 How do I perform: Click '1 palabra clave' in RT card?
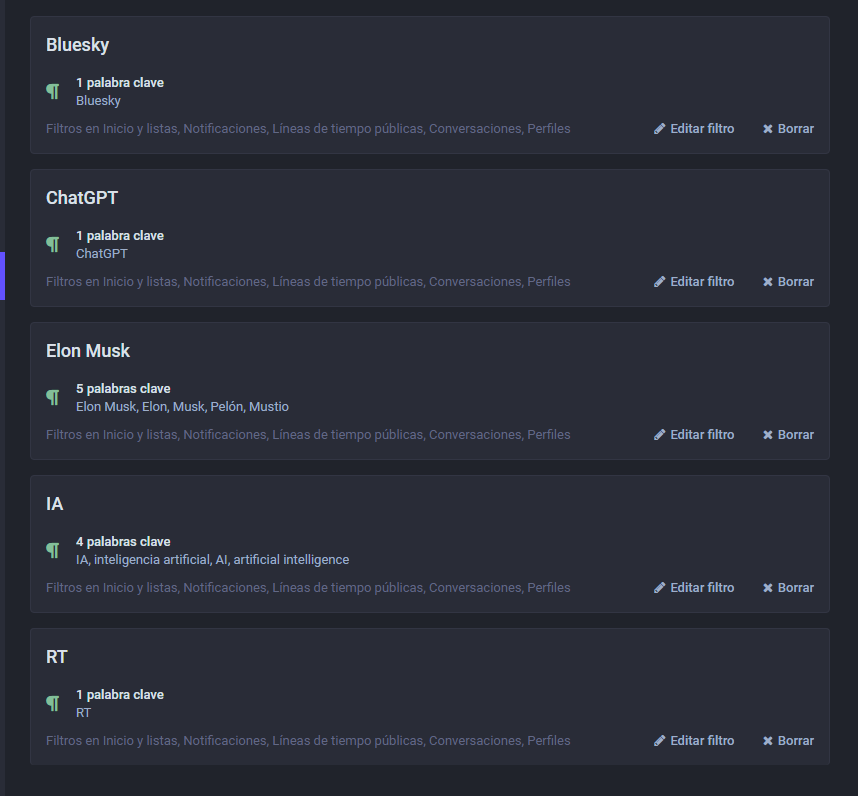click(x=120, y=695)
